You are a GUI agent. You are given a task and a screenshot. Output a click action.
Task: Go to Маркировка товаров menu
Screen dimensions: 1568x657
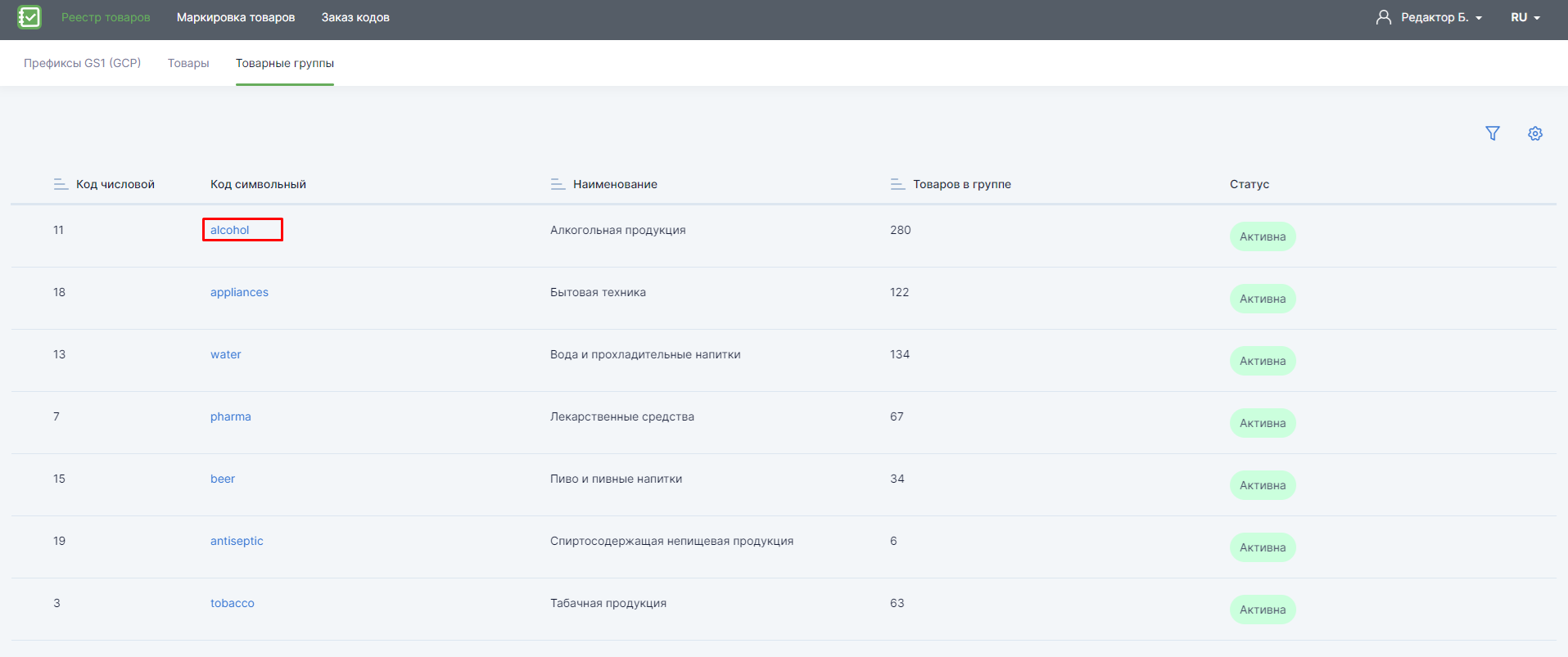point(236,17)
